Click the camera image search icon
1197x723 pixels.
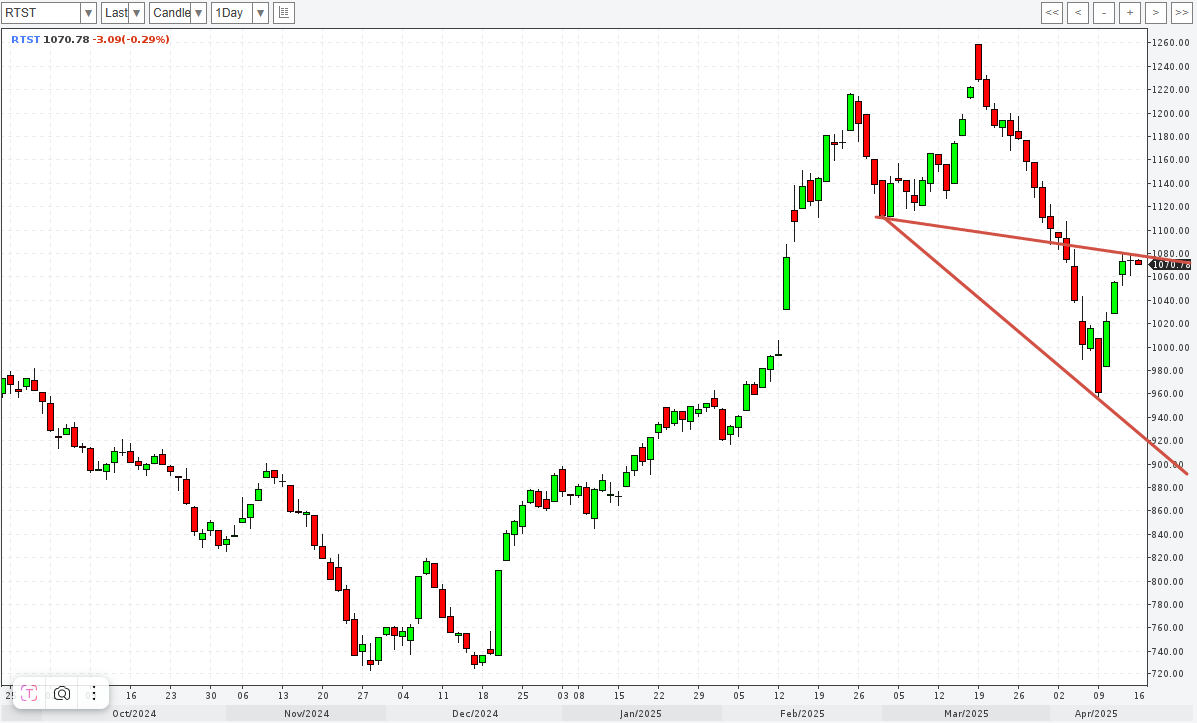pyautogui.click(x=62, y=693)
